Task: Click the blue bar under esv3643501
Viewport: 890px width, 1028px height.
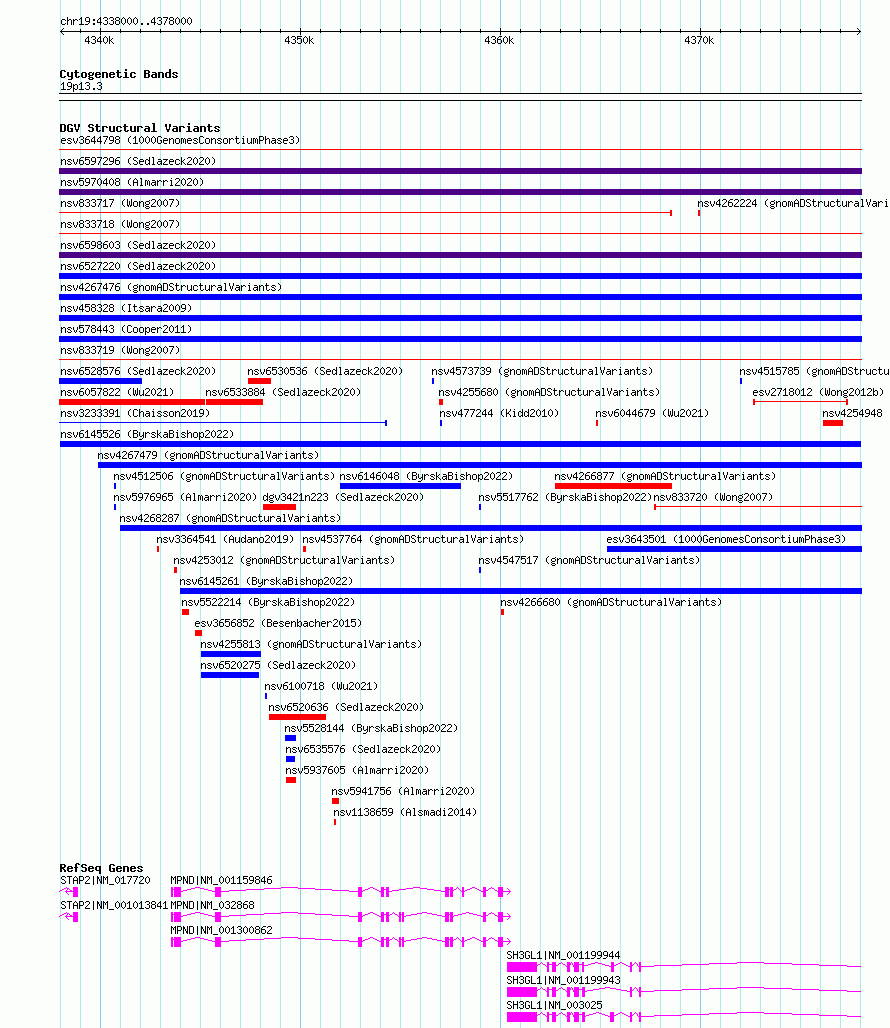Action: (x=734, y=549)
